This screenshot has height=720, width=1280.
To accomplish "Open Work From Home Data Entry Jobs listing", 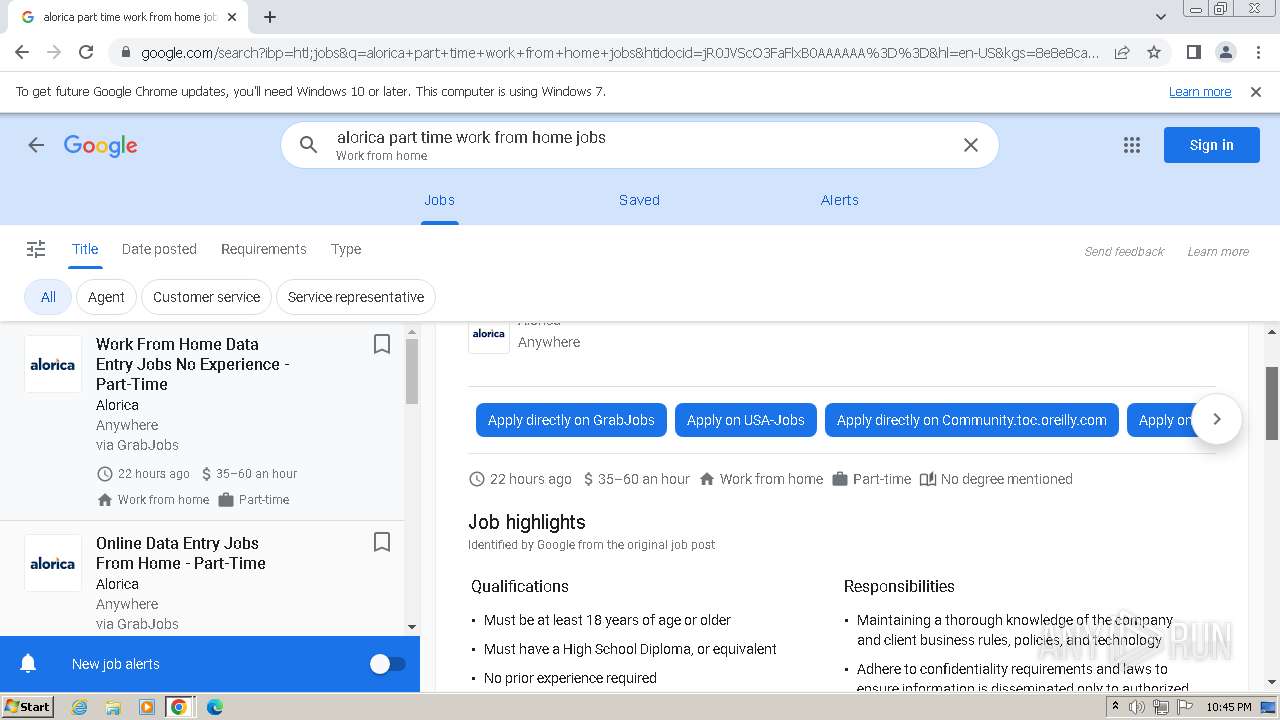I will (193, 364).
